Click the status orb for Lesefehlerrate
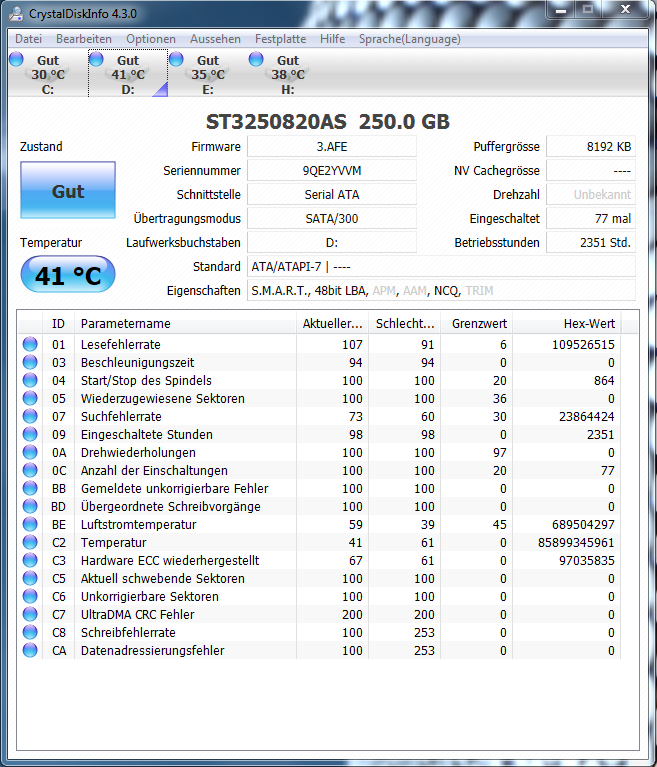Viewport: 657px width, 767px height. point(30,344)
